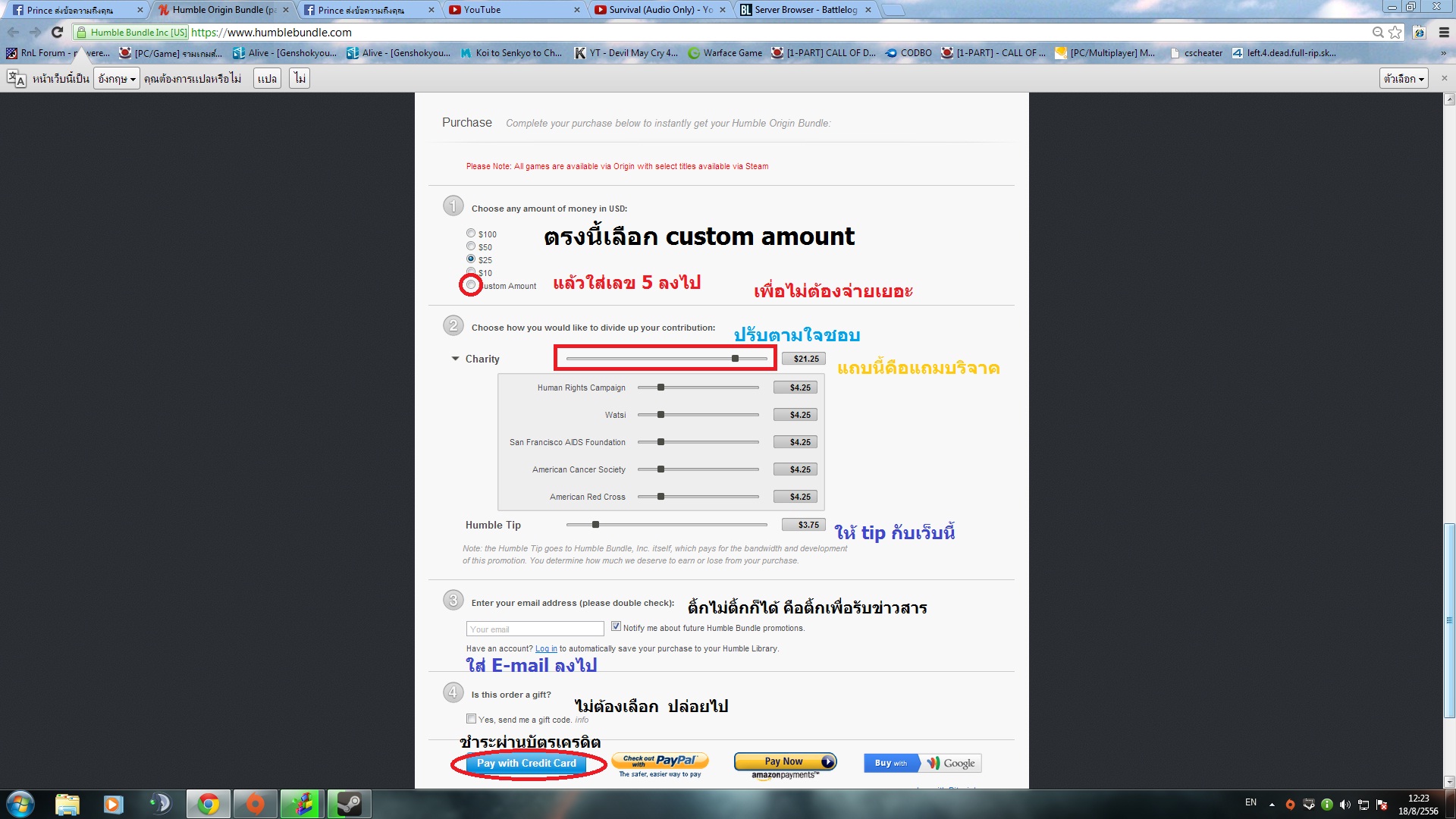
Task: Open the translate language dropdown อังกฤษ
Action: 116,79
